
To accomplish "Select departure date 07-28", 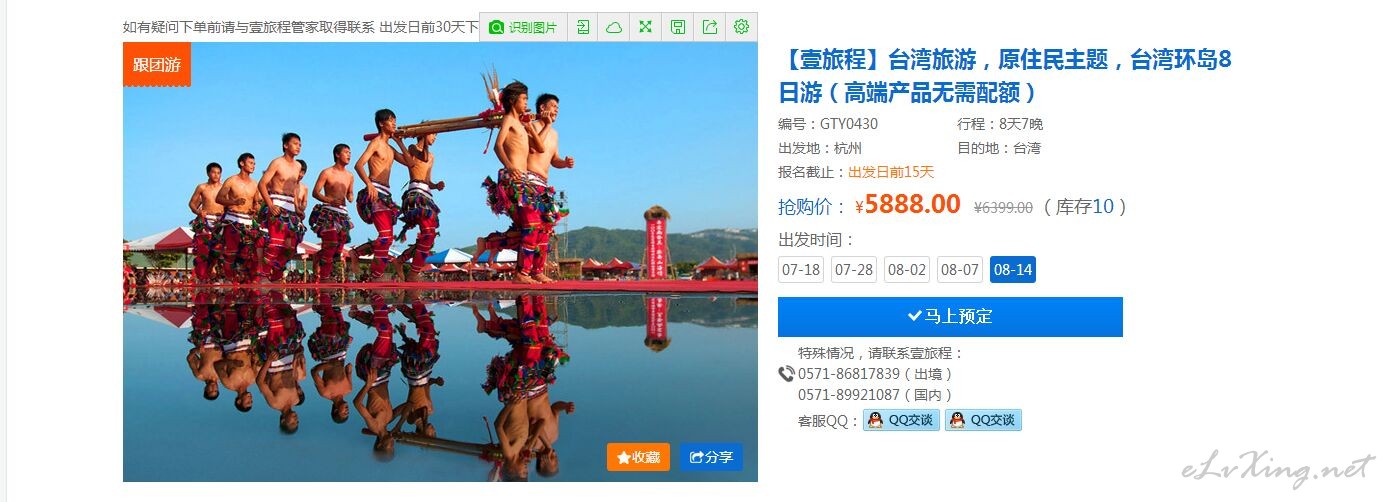I will coord(854,270).
